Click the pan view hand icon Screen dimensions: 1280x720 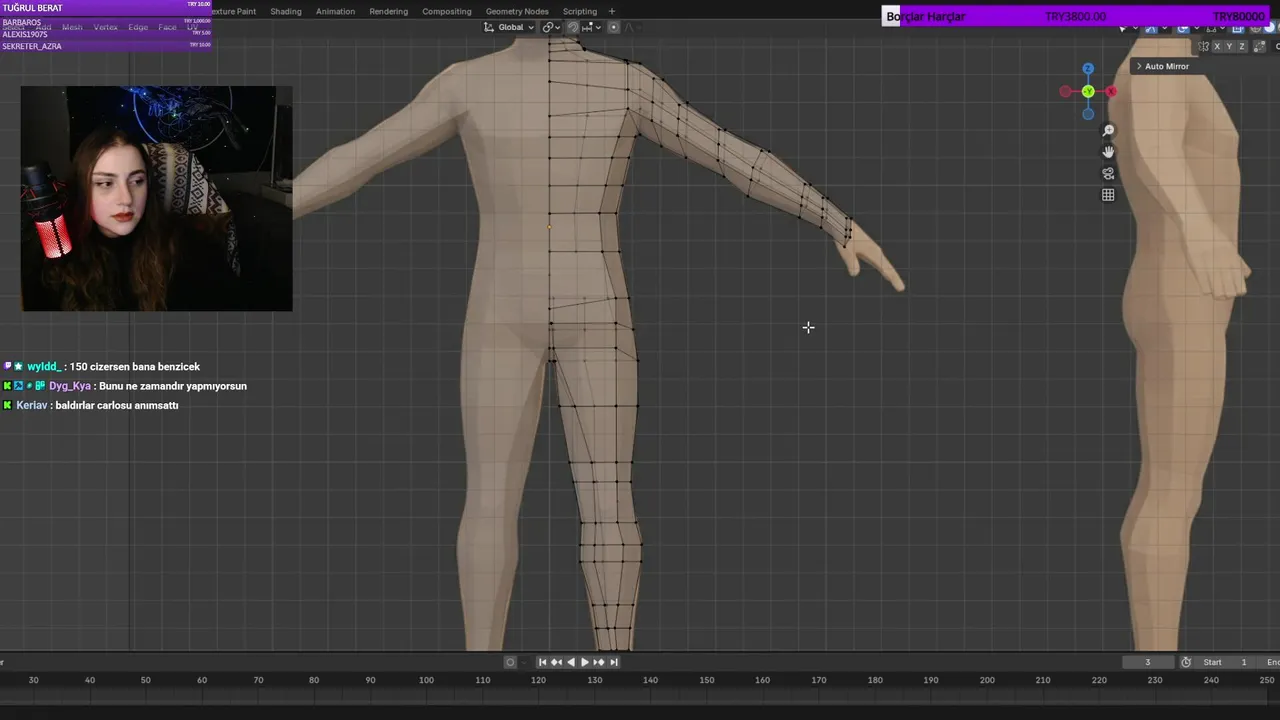pos(1108,152)
